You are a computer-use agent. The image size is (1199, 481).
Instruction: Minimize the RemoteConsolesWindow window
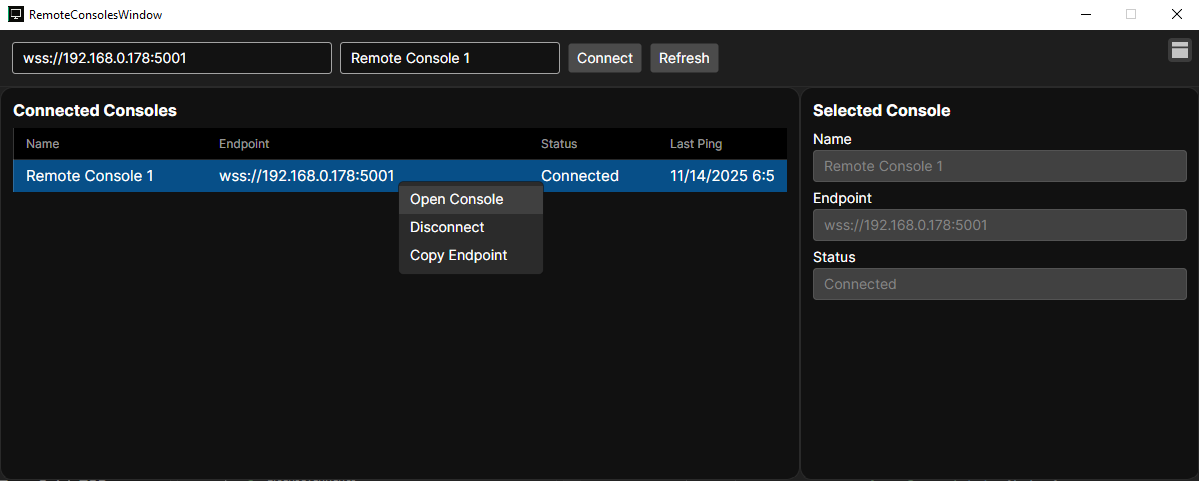pyautogui.click(x=1085, y=15)
